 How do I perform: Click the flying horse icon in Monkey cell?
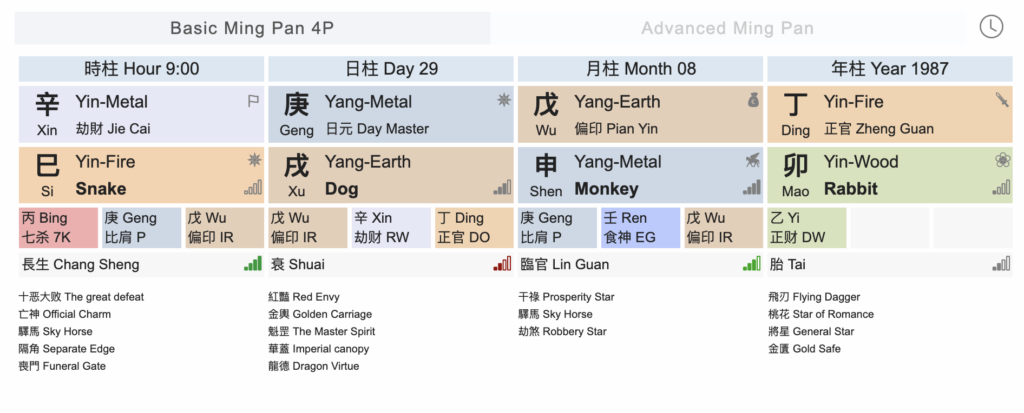(x=752, y=161)
